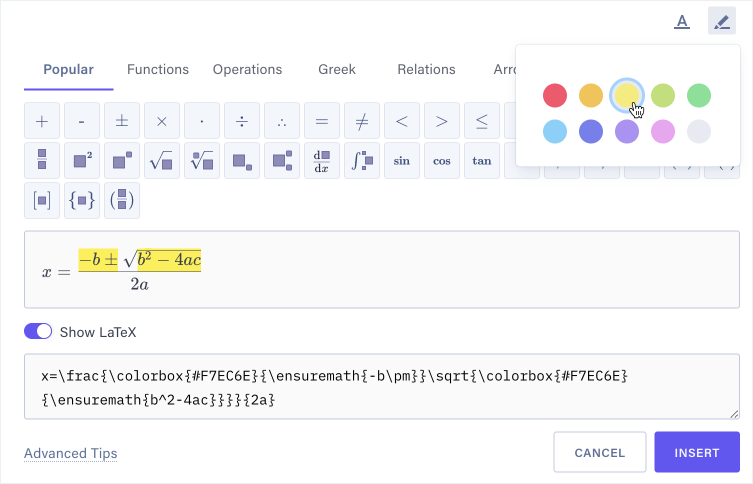Insert square brackets template
This screenshot has height=484, width=753.
coord(42,200)
